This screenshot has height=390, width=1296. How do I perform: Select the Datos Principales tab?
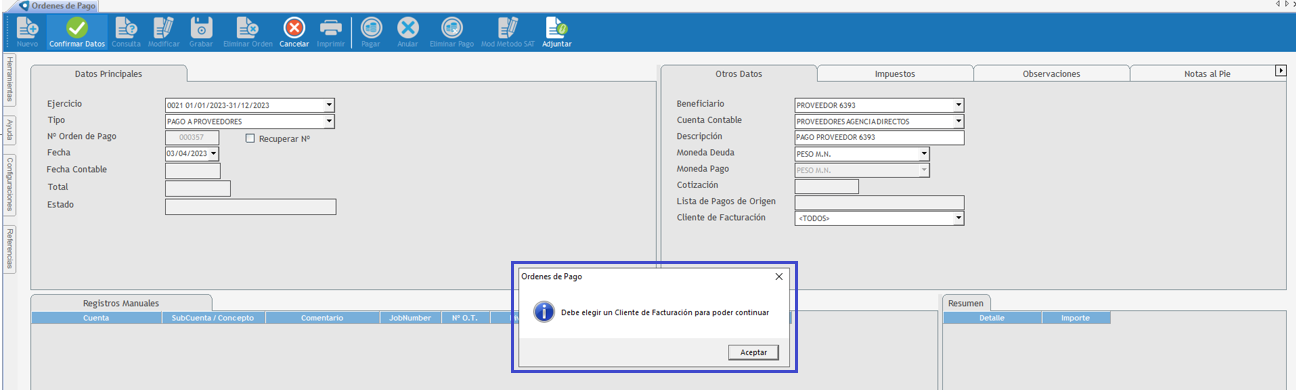click(109, 74)
